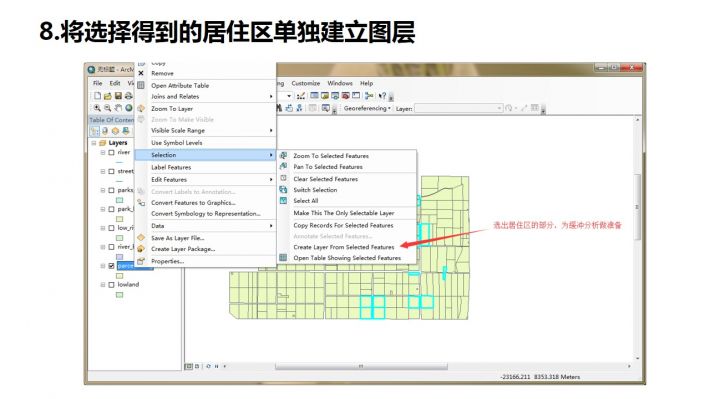Click the New document icon in the toolbar
Viewport: 710px width, 399px height.
click(97, 96)
